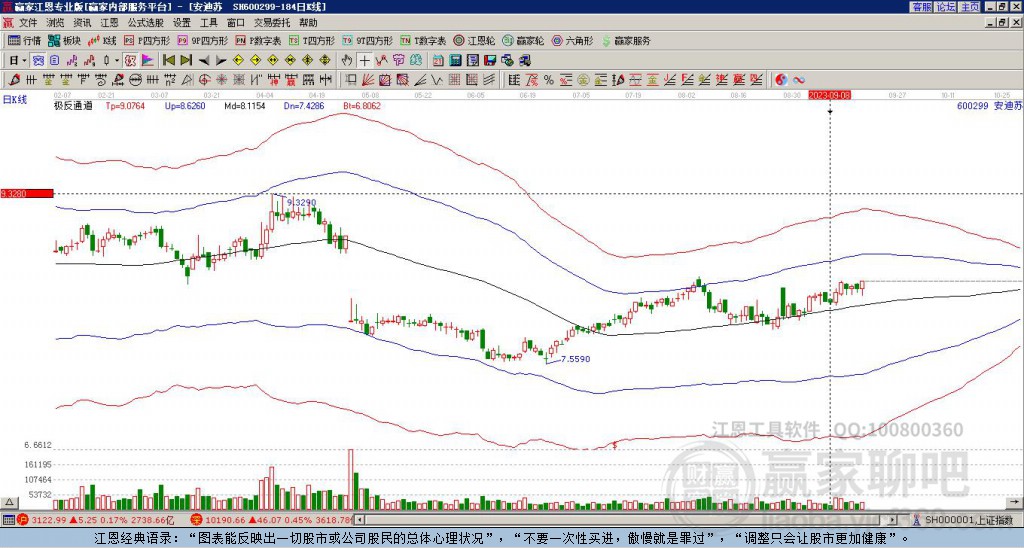
Task: Open the calendar date icon
Action: click(x=438, y=61)
